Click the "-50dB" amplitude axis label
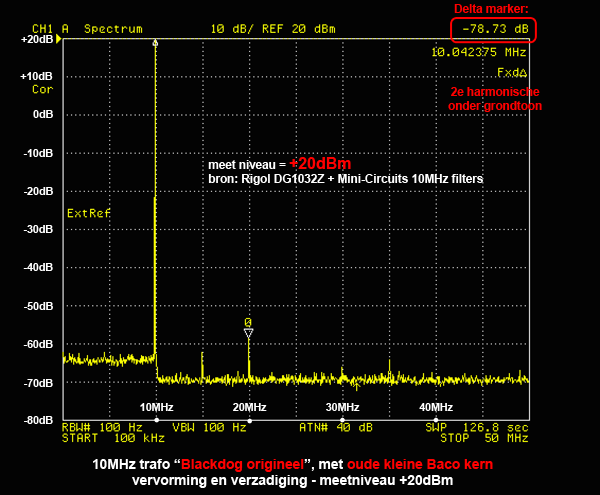This screenshot has height=495, width=600. [38, 306]
